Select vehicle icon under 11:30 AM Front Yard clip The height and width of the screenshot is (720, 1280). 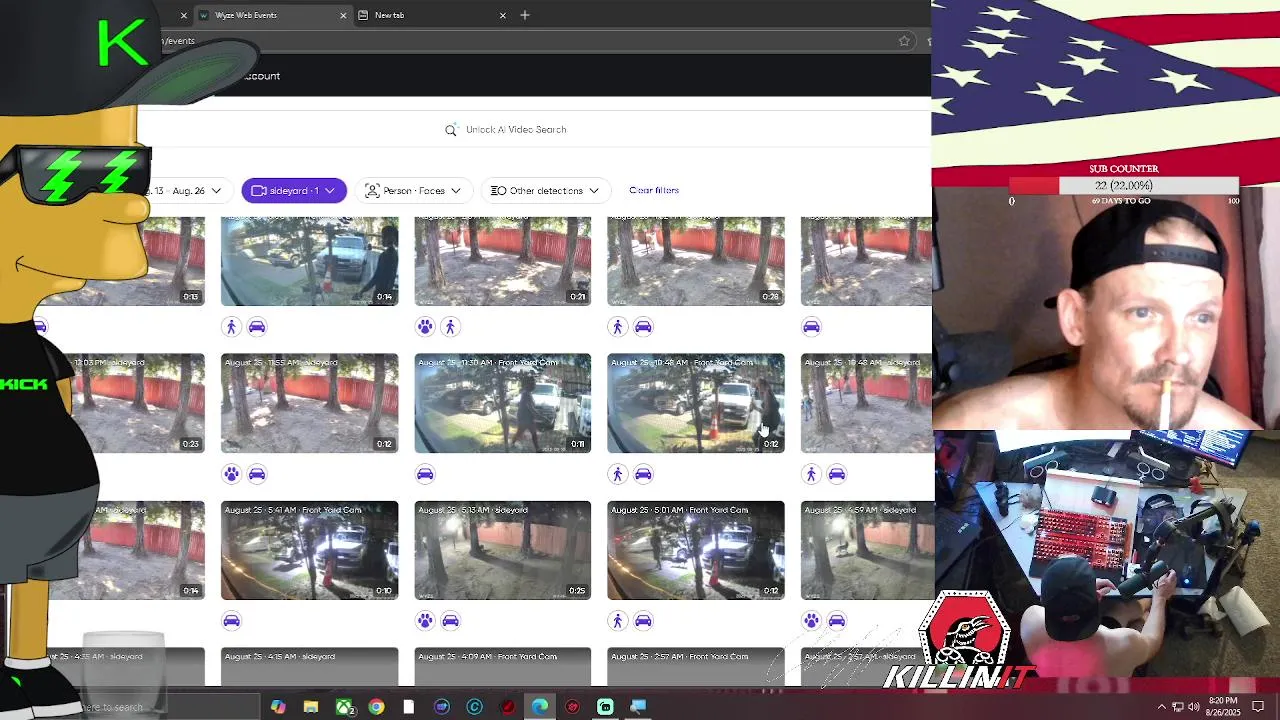pyautogui.click(x=425, y=474)
